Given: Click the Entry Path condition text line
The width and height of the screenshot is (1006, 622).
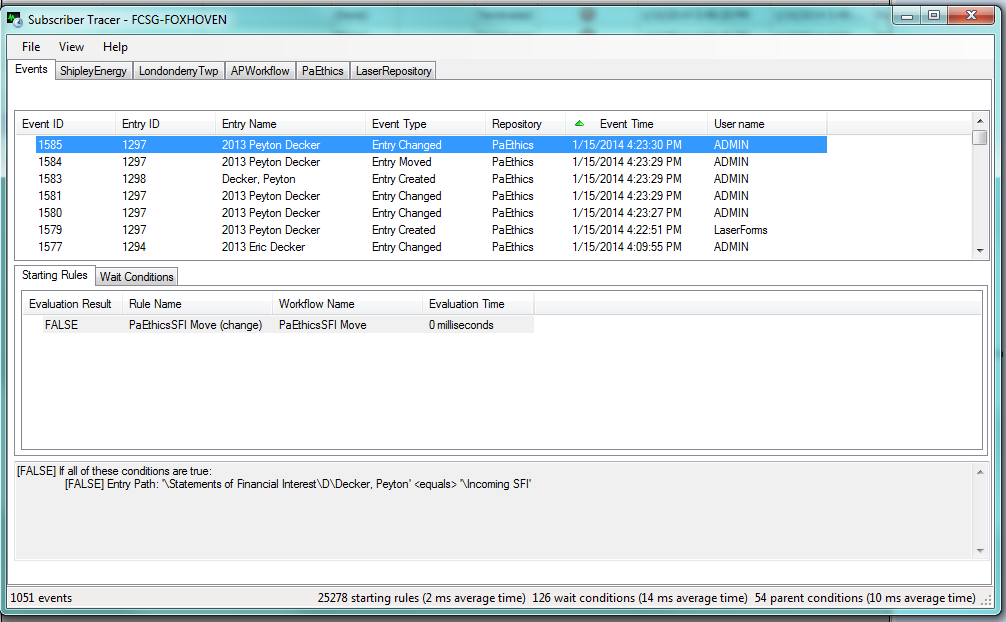Looking at the screenshot, I should tap(298, 484).
